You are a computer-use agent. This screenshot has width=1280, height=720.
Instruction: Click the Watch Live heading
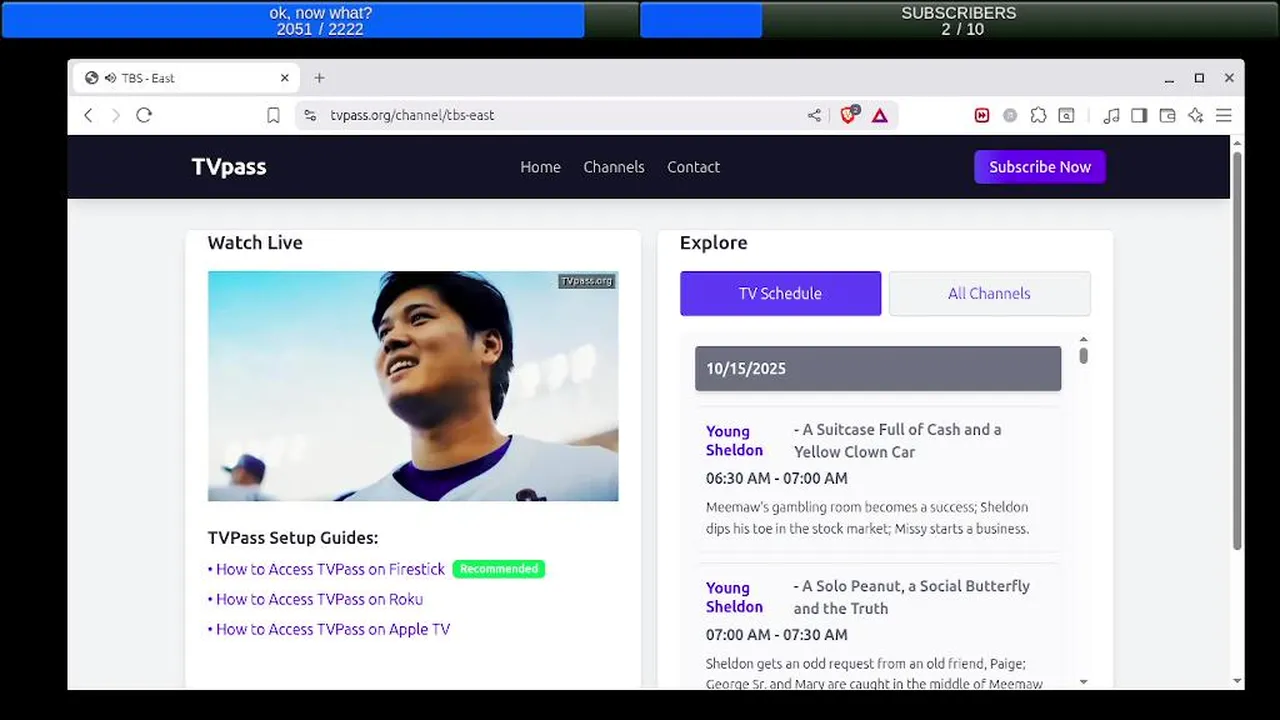(255, 243)
